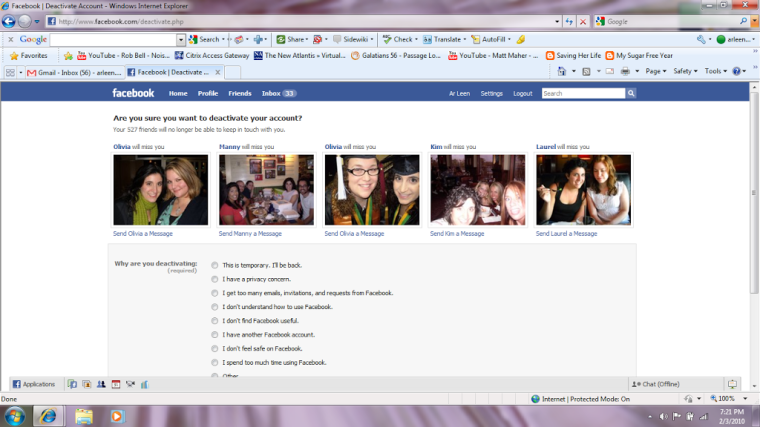
Task: Click the IE Home icon in command bar
Action: coord(562,71)
